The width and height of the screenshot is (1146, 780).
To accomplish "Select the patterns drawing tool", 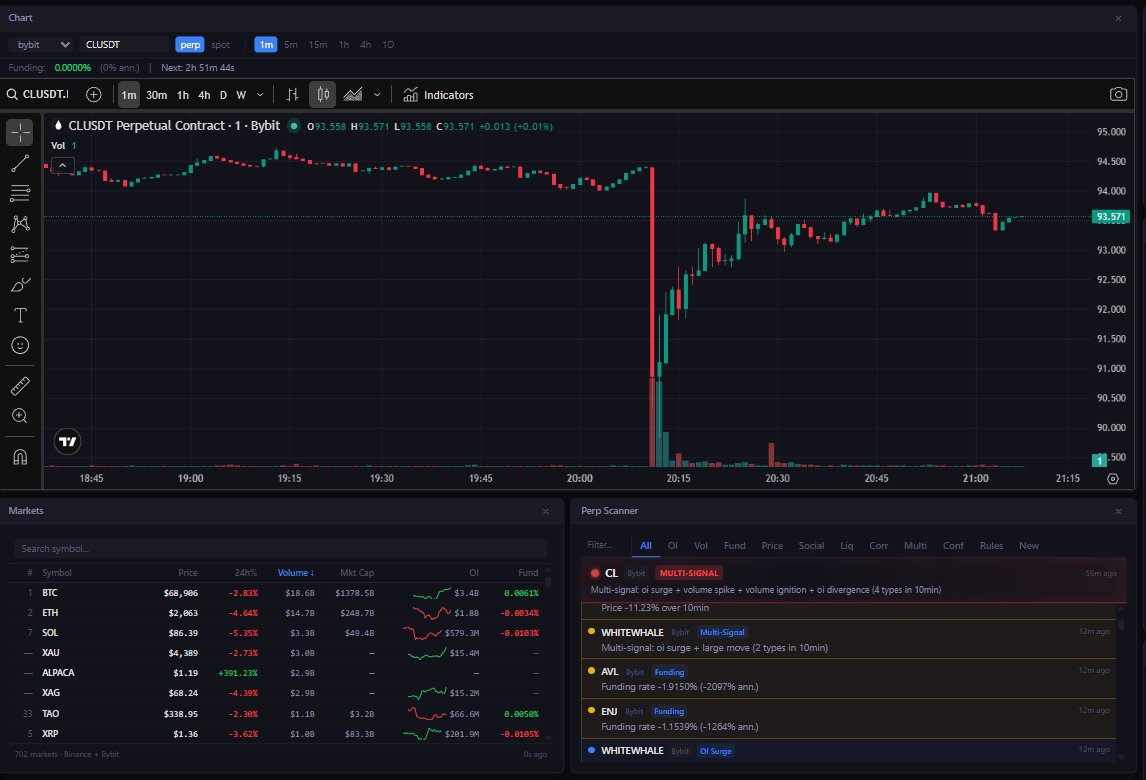I will click(20, 224).
